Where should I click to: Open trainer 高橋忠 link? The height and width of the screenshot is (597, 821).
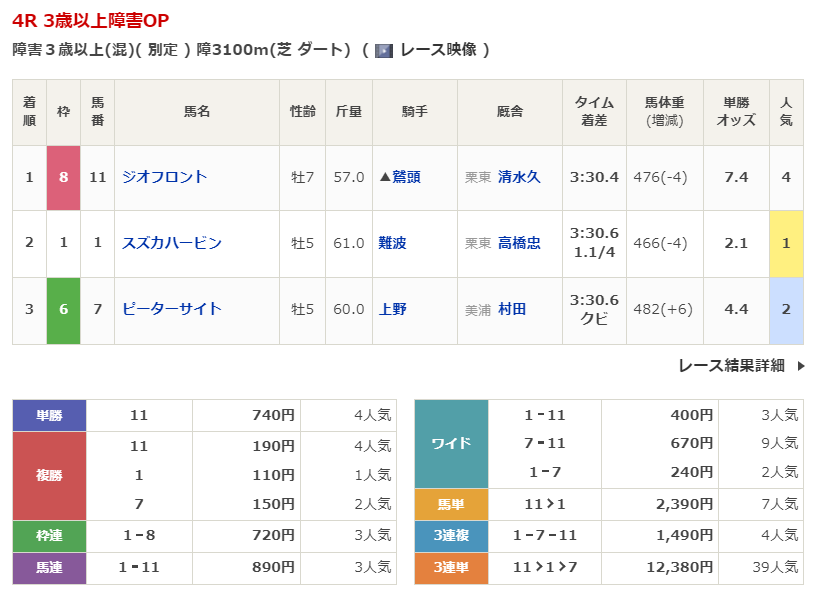click(518, 243)
